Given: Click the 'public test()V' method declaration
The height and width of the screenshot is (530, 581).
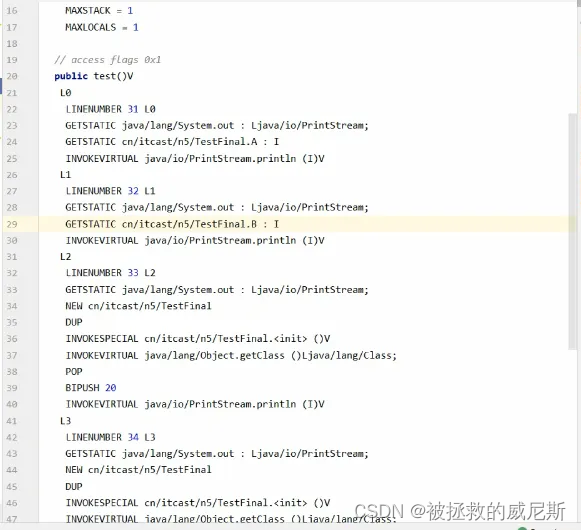Looking at the screenshot, I should 94,76.
